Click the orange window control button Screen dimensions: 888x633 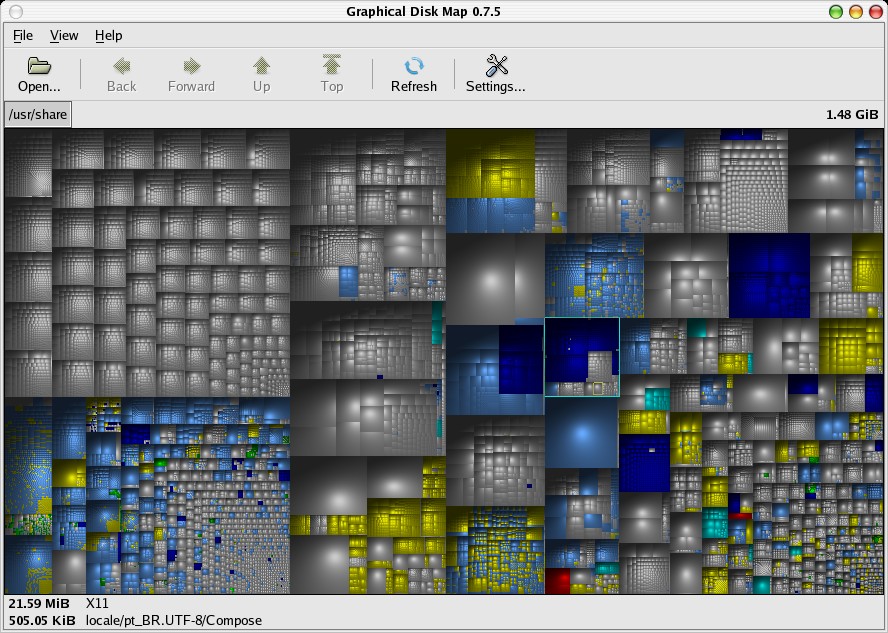point(855,11)
